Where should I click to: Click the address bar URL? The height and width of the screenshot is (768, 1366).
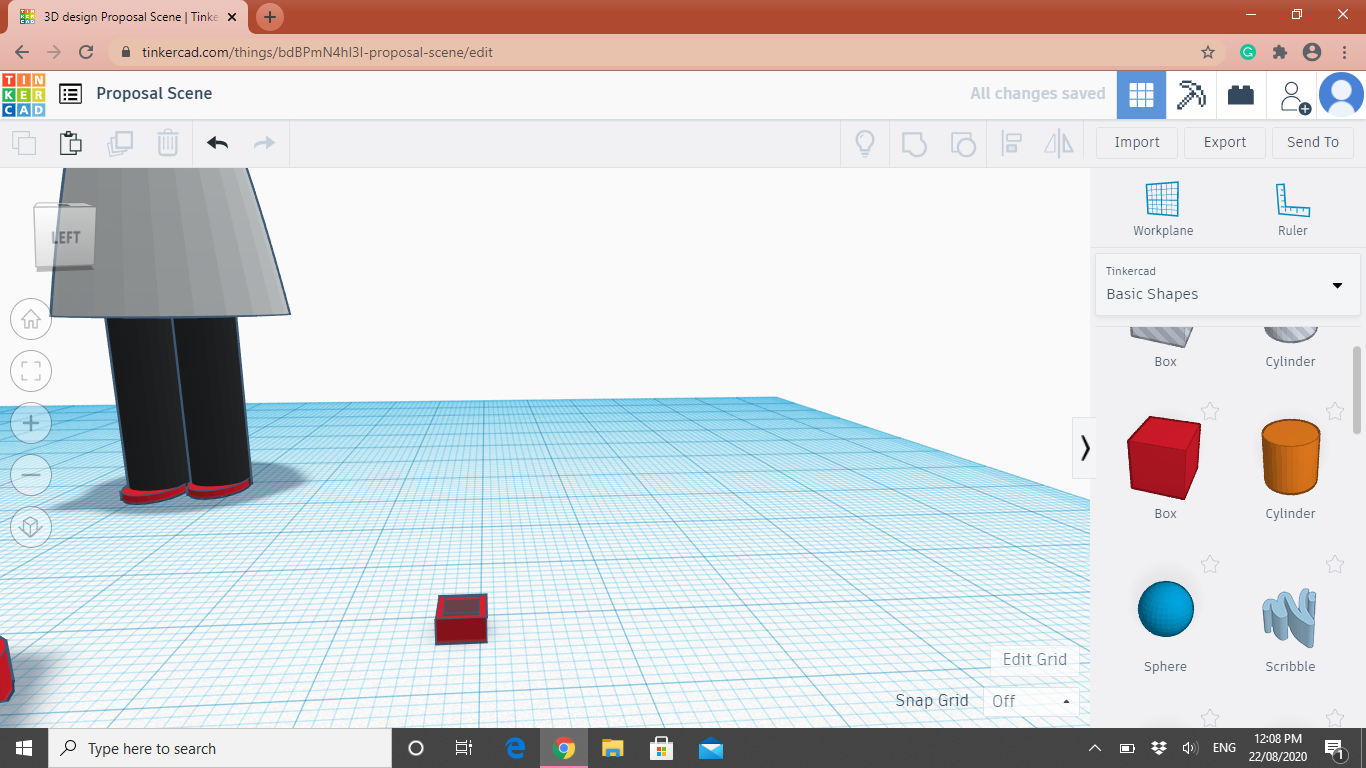(317, 52)
